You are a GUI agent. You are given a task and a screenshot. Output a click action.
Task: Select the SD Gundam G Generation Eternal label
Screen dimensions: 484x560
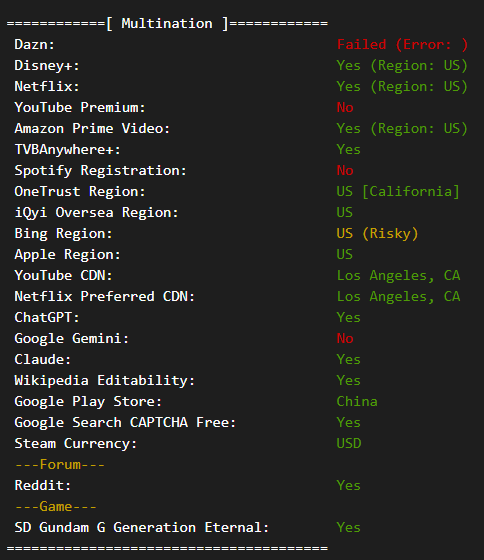point(142,528)
